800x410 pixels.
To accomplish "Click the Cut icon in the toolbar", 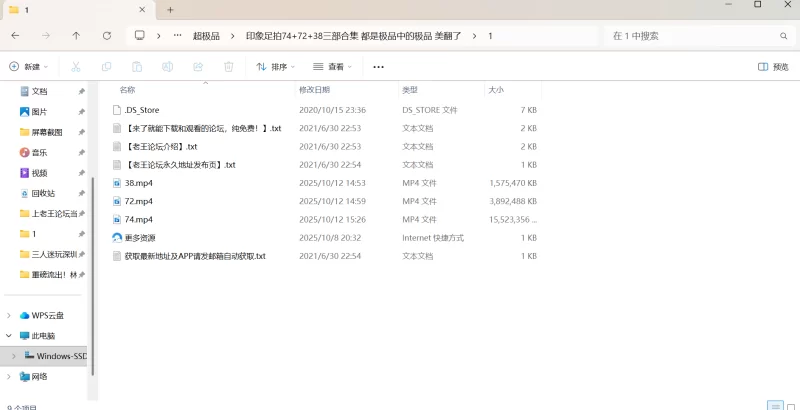I will pyautogui.click(x=76, y=67).
